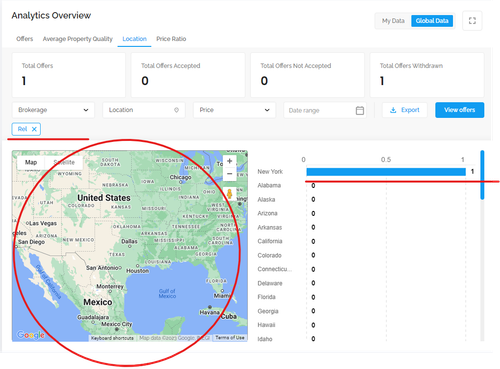Screen dimensions: 500x369
Task: Switch to My Data view
Action: (393, 21)
